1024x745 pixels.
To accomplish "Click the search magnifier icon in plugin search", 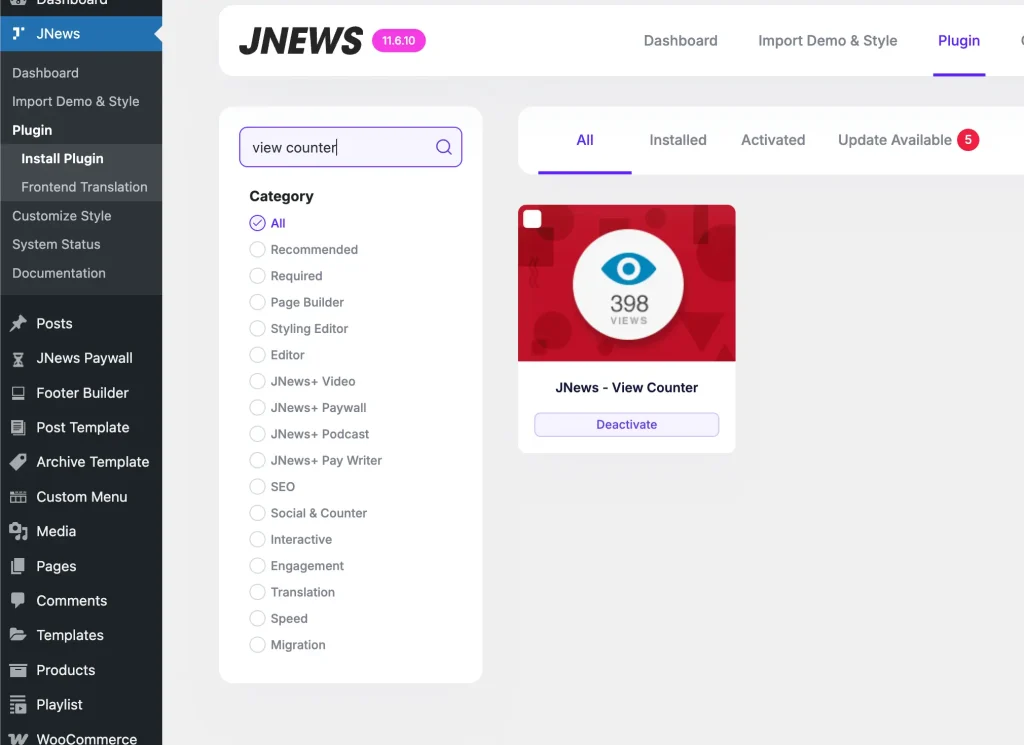I will tap(444, 147).
